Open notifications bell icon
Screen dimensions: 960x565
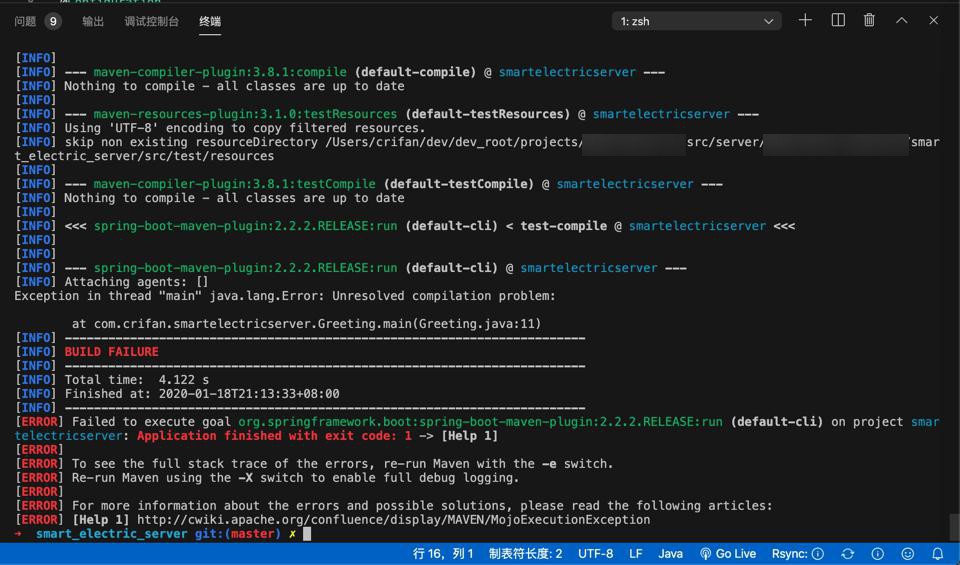[937, 554]
